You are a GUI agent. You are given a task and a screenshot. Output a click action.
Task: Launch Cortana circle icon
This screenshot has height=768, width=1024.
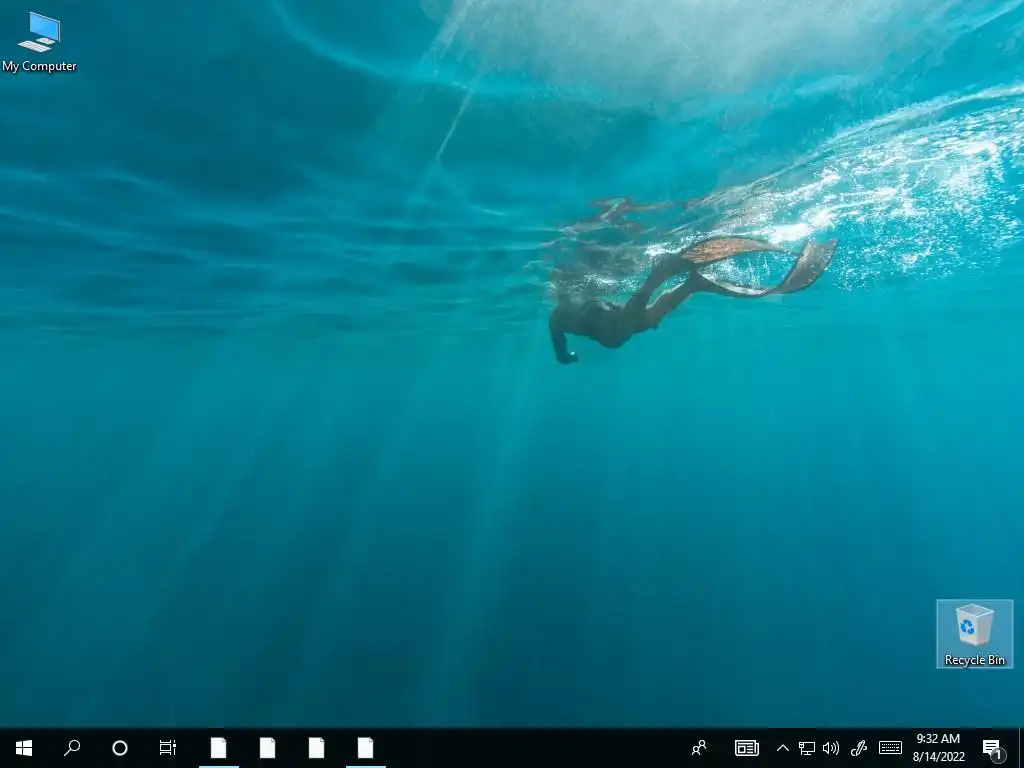[120, 748]
